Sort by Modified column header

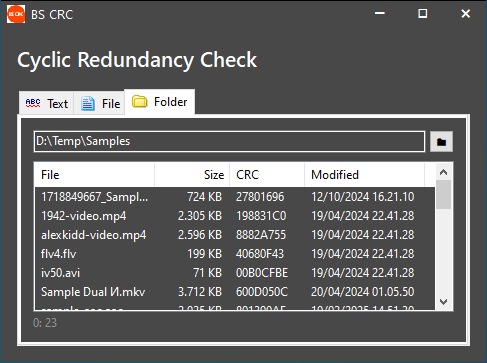364,175
